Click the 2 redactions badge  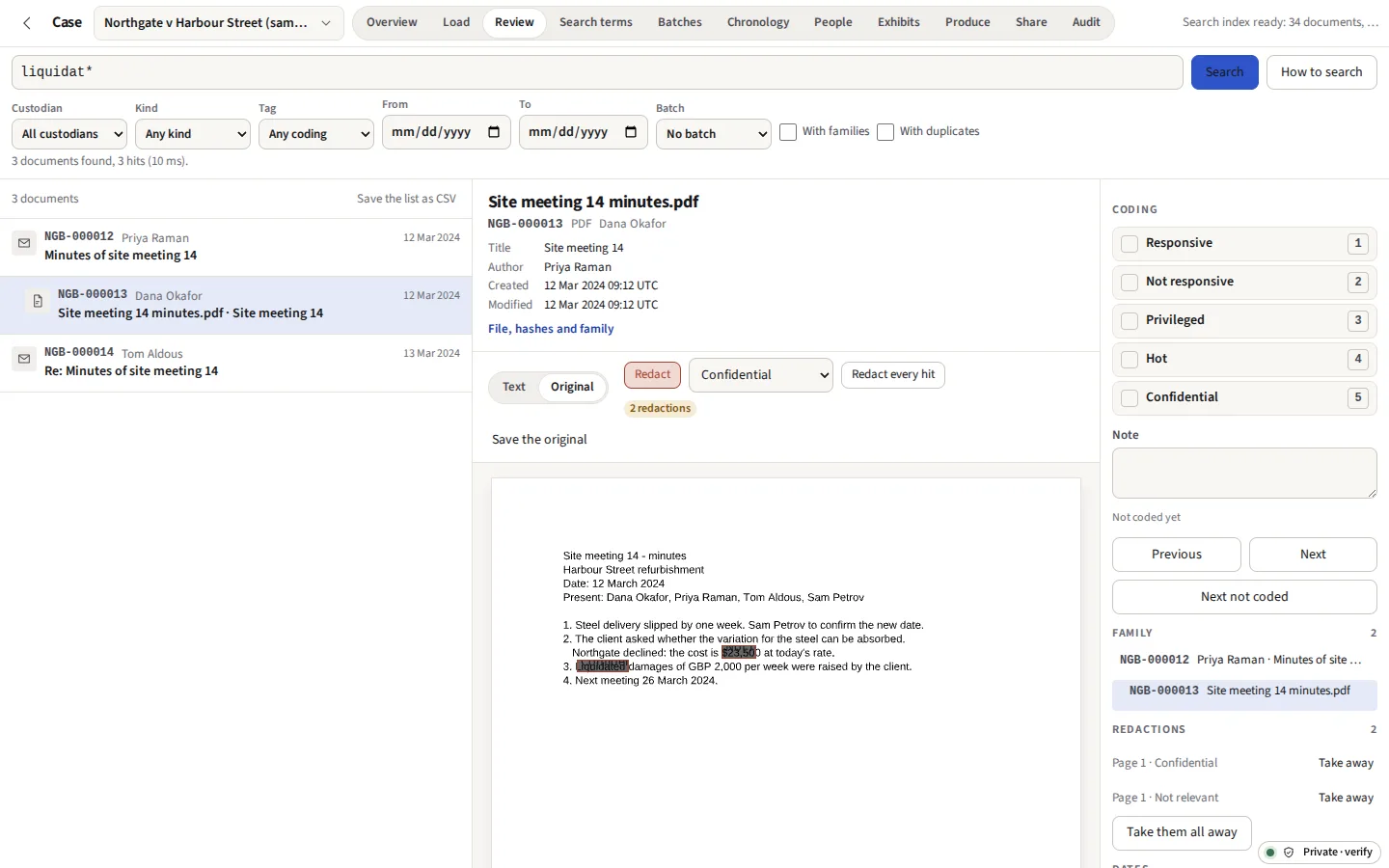(x=661, y=409)
